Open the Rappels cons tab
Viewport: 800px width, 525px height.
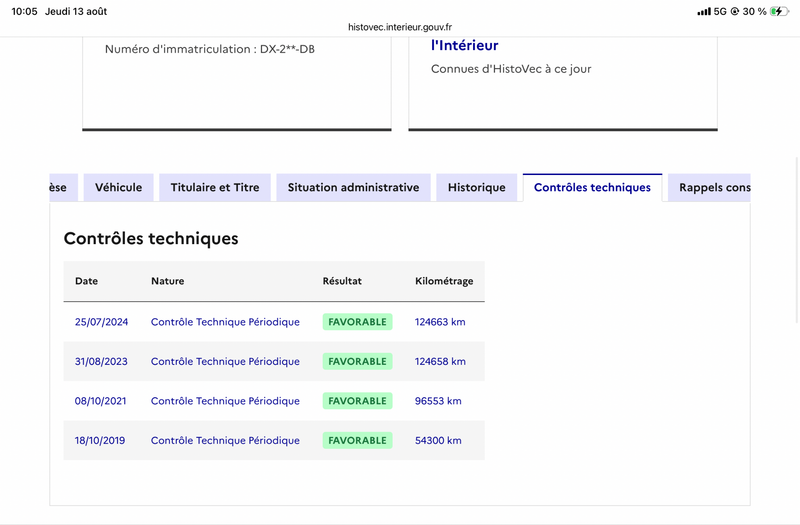point(709,187)
